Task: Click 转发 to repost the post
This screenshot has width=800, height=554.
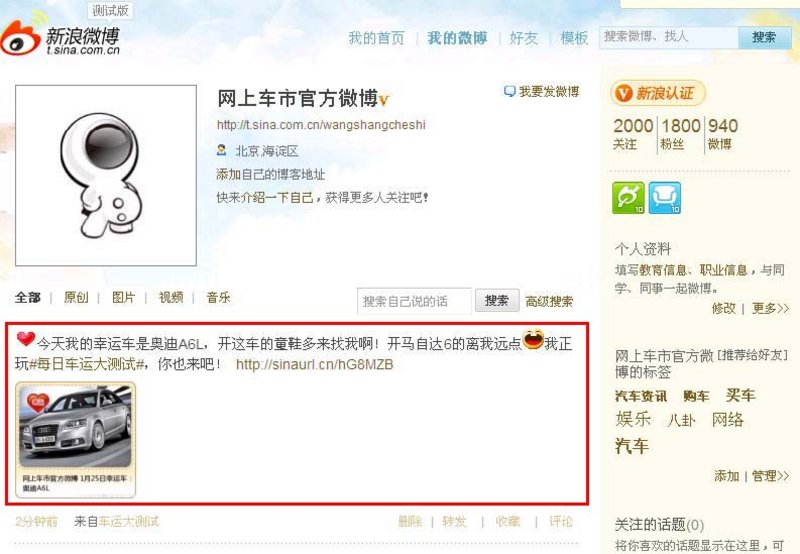Action: pos(454,521)
